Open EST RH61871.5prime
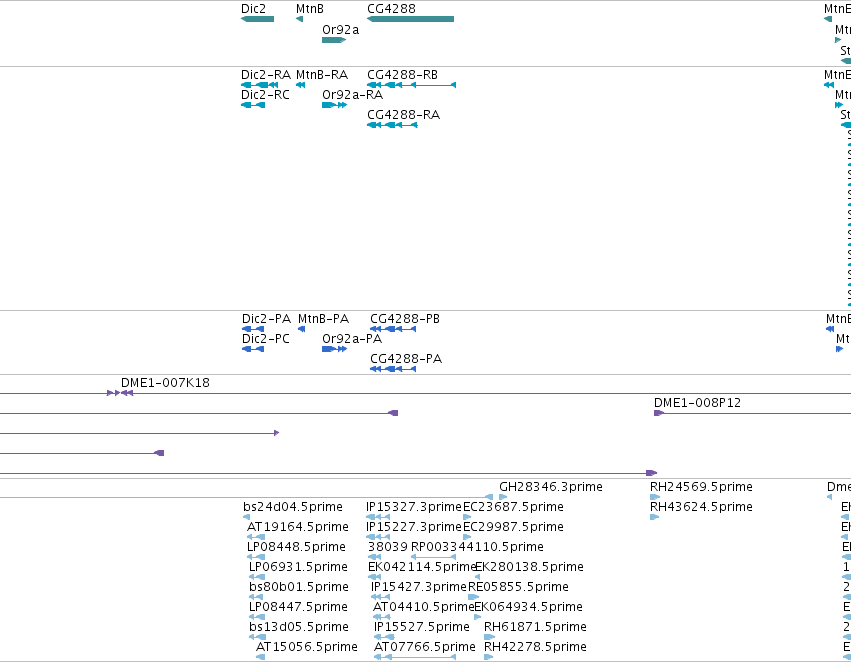Viewport: 851px width, 662px height. click(535, 627)
